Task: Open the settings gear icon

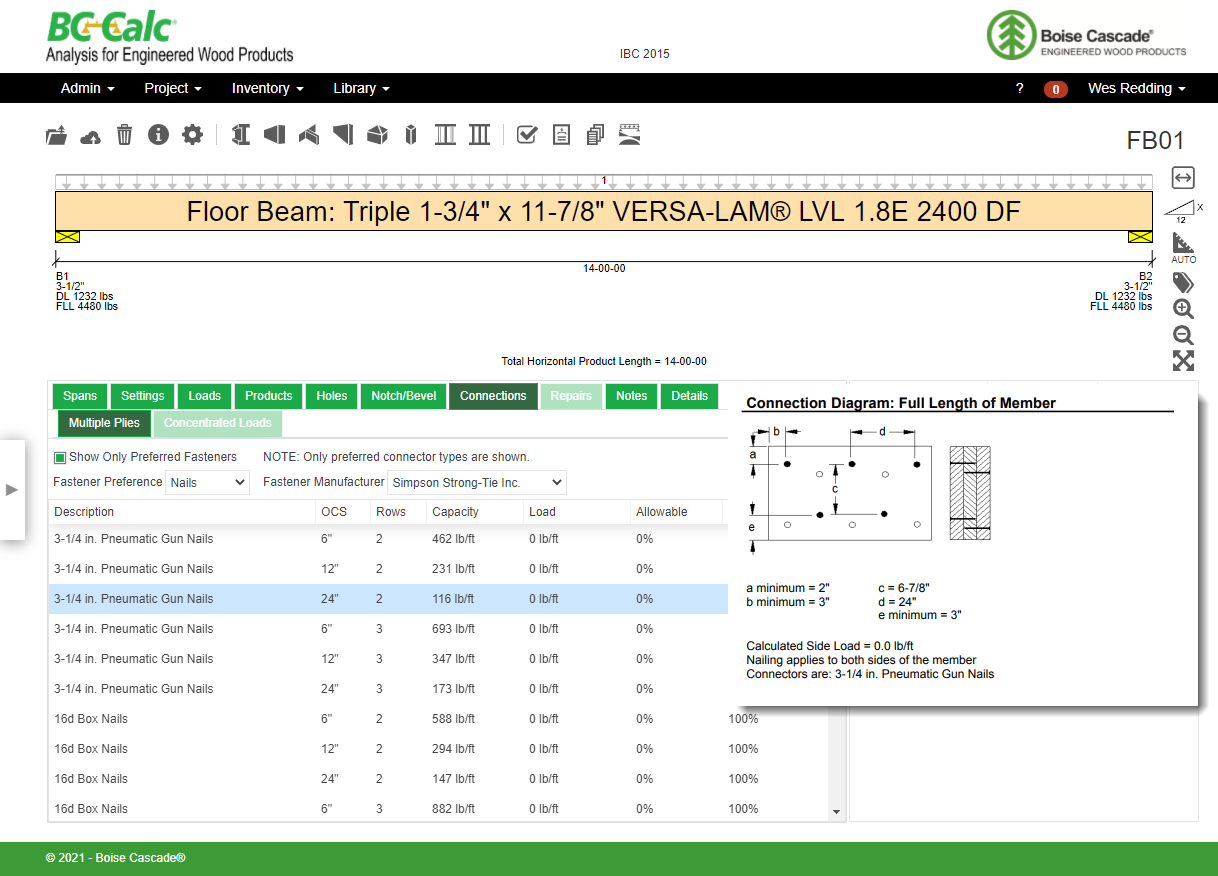Action: 192,134
